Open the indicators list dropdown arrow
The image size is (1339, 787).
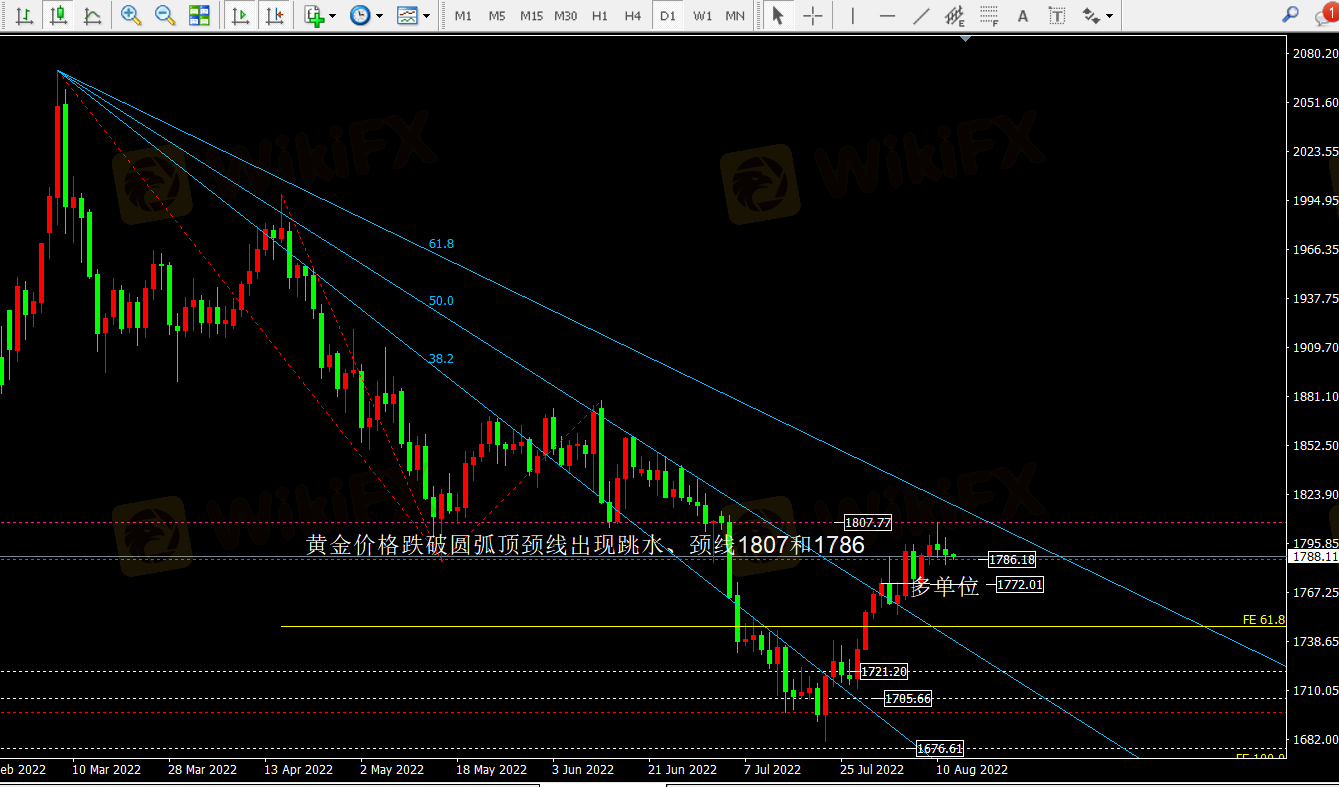click(333, 16)
